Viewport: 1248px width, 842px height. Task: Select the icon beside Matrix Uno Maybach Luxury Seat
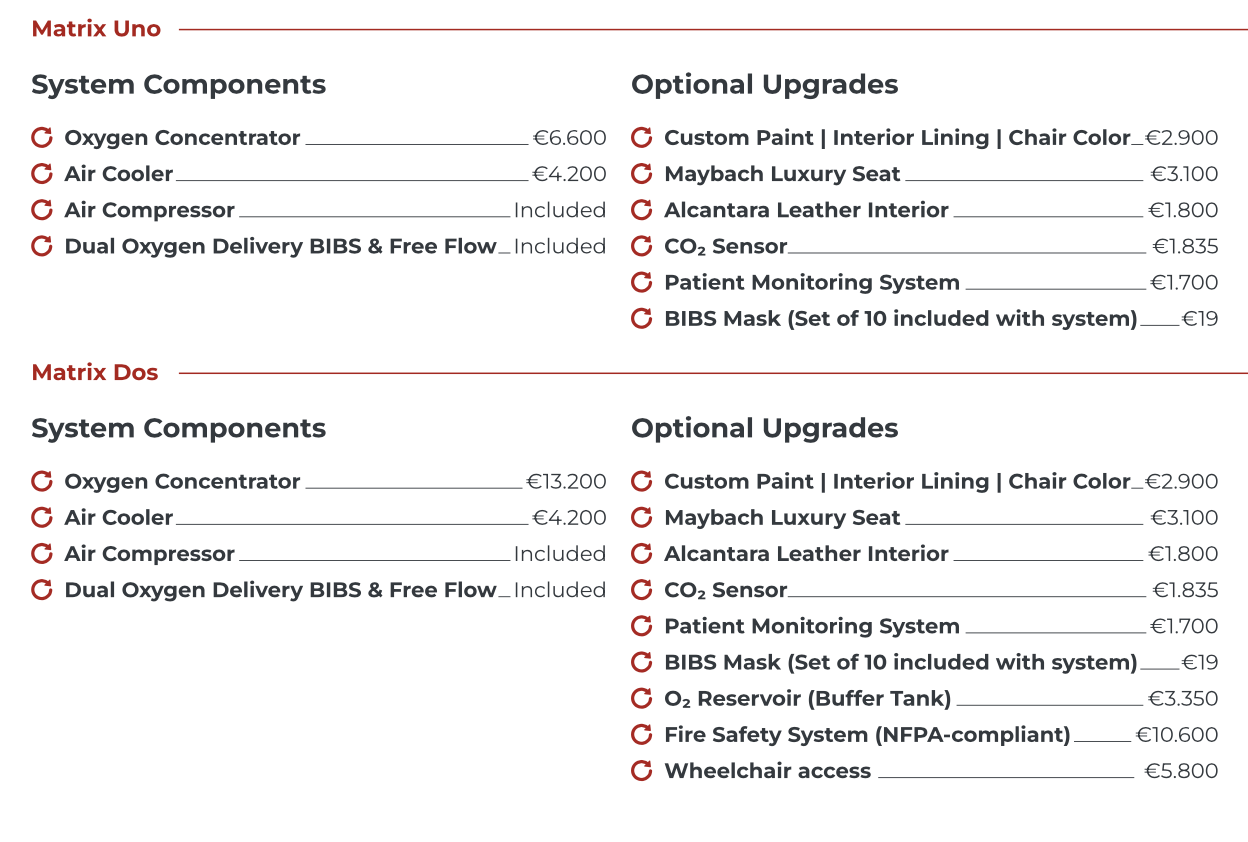tap(642, 174)
